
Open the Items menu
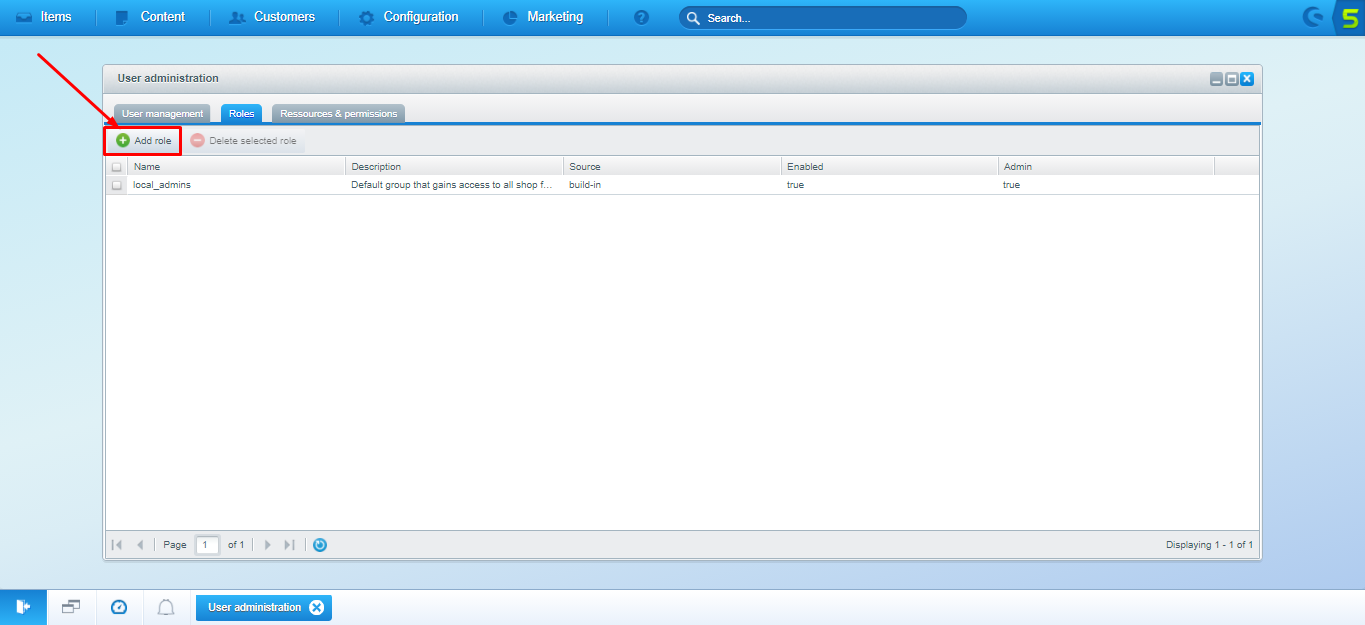tap(45, 17)
